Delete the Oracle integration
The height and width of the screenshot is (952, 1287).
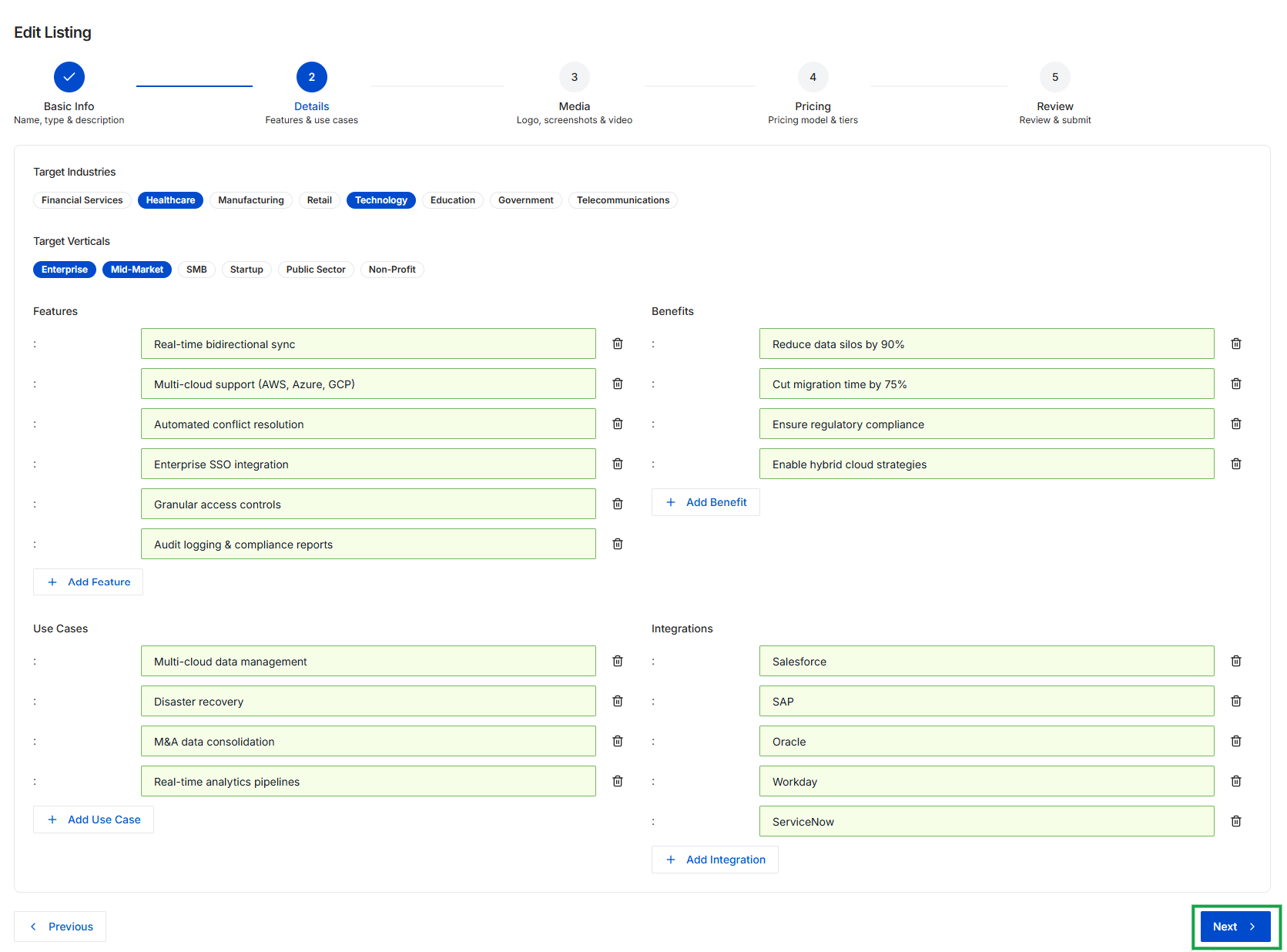point(1236,741)
